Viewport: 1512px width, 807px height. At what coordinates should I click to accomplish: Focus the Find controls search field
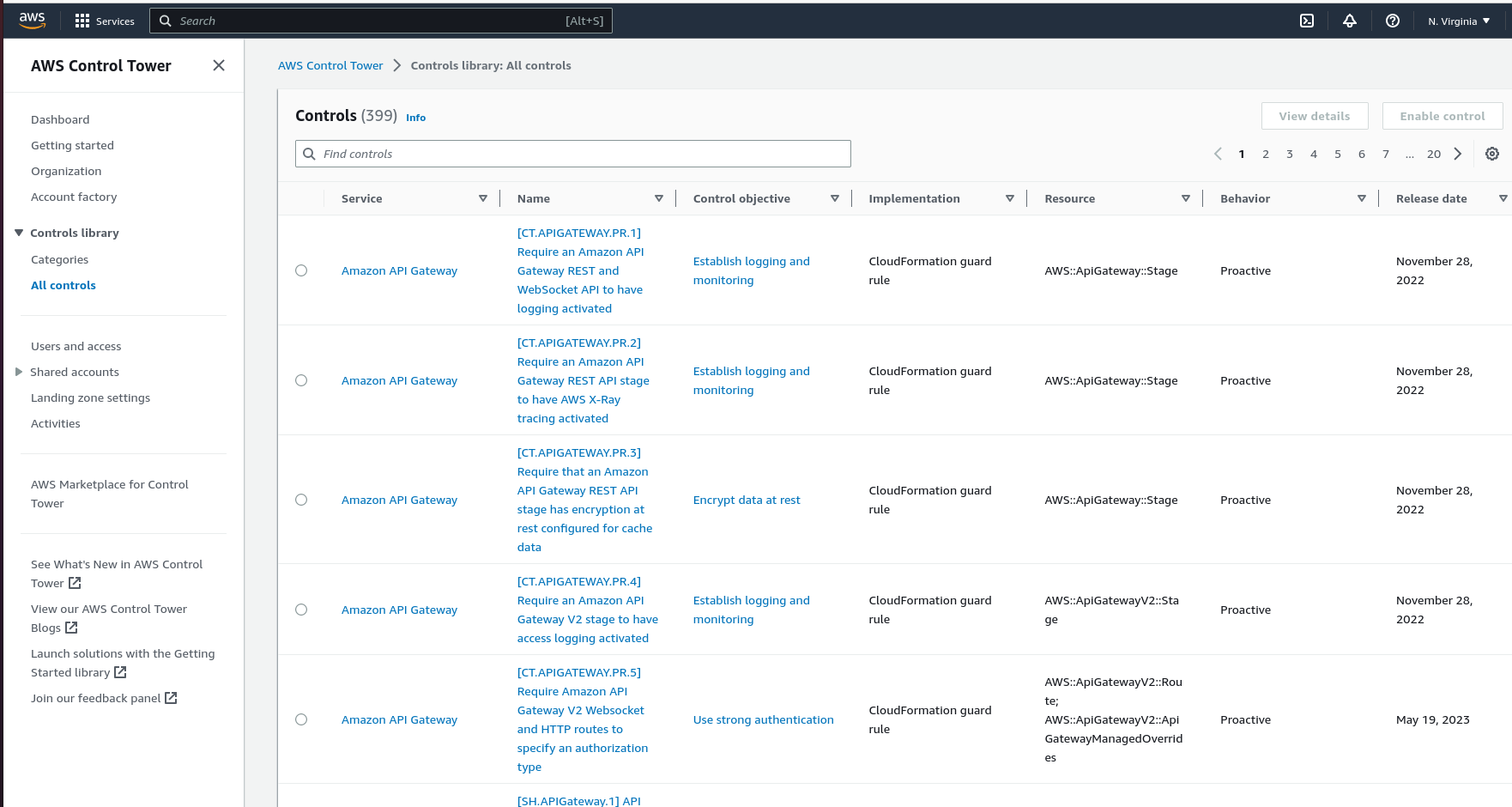pyautogui.click(x=573, y=154)
